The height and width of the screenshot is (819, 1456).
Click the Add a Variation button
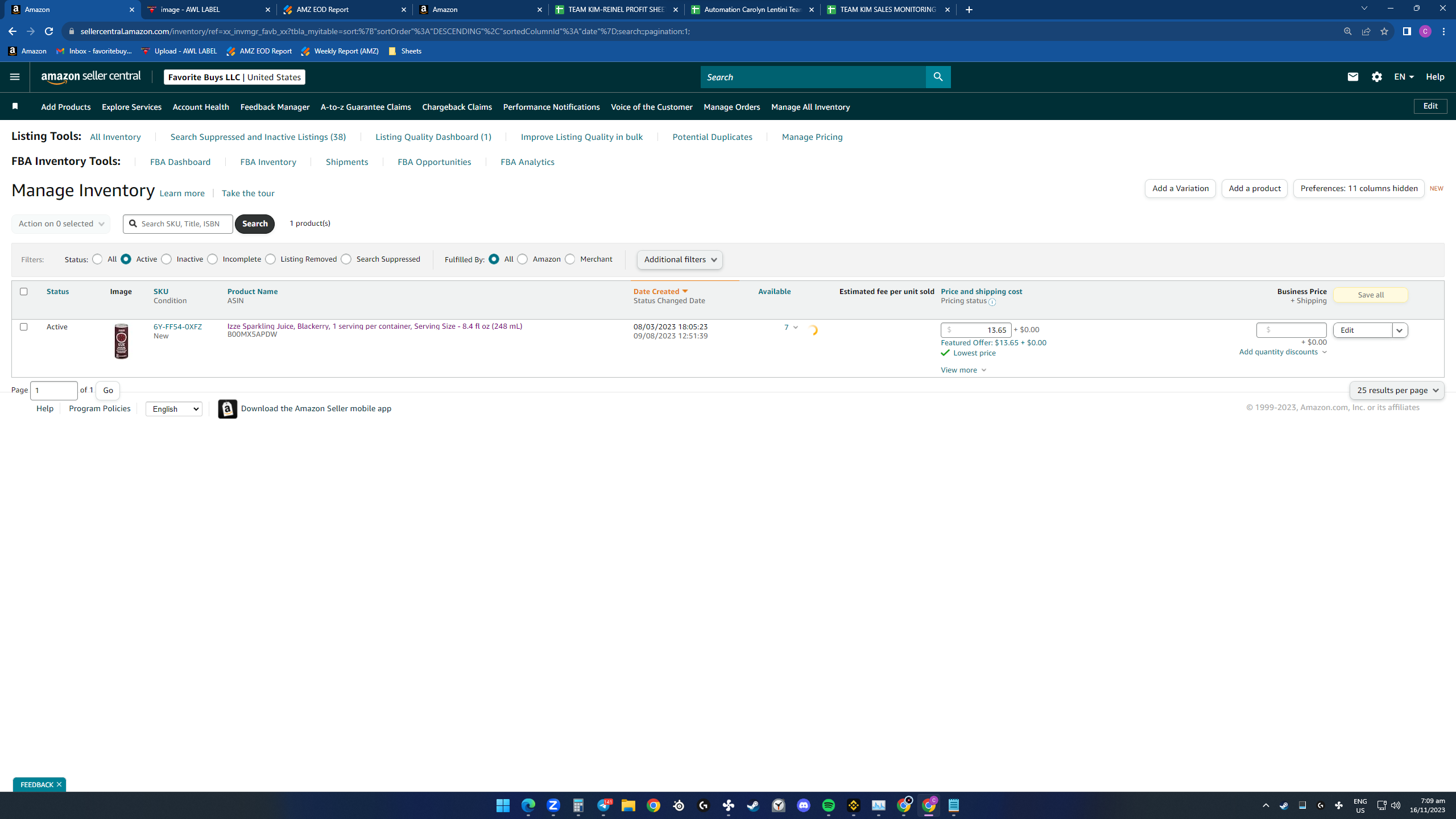(1180, 188)
